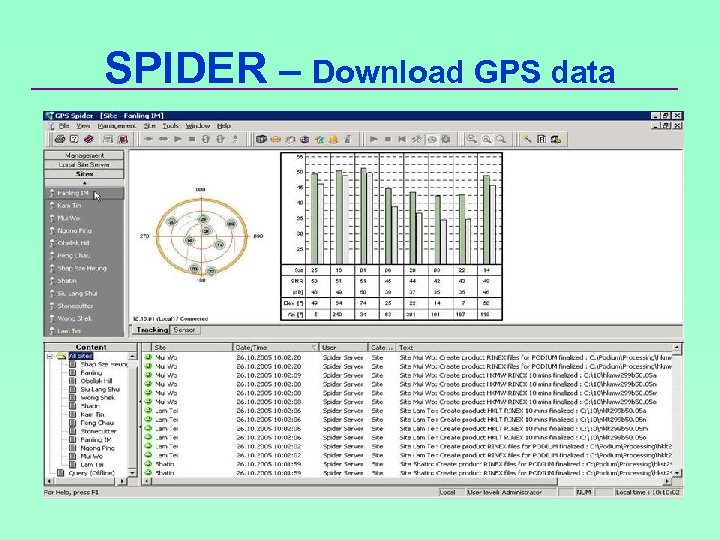
Task: Open the Management menu
Action: (x=117, y=125)
